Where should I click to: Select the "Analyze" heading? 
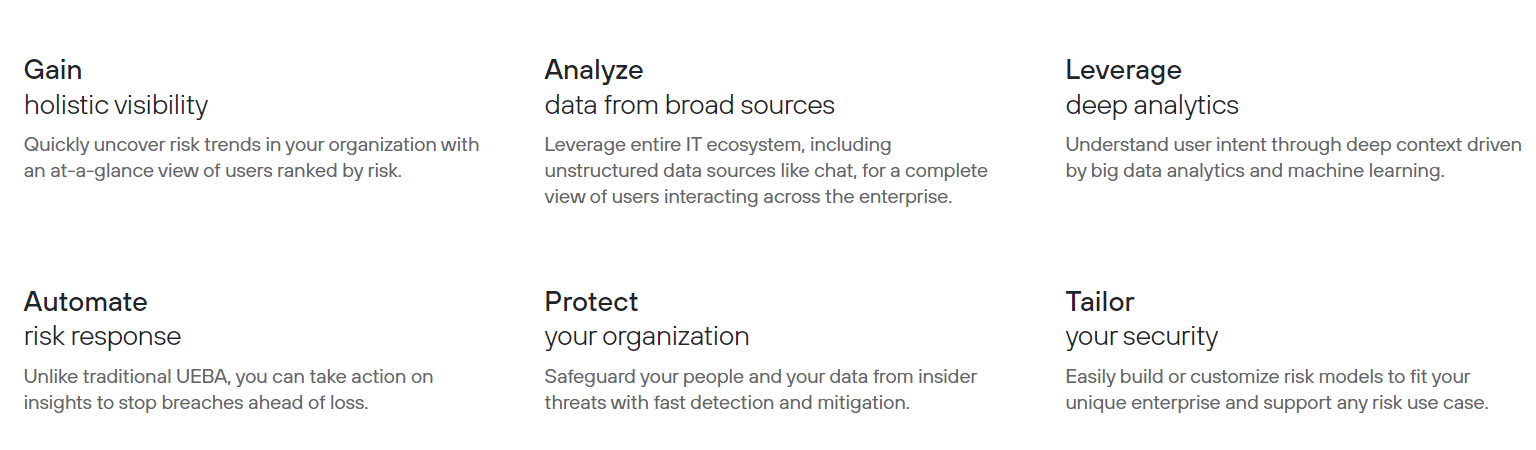(594, 70)
